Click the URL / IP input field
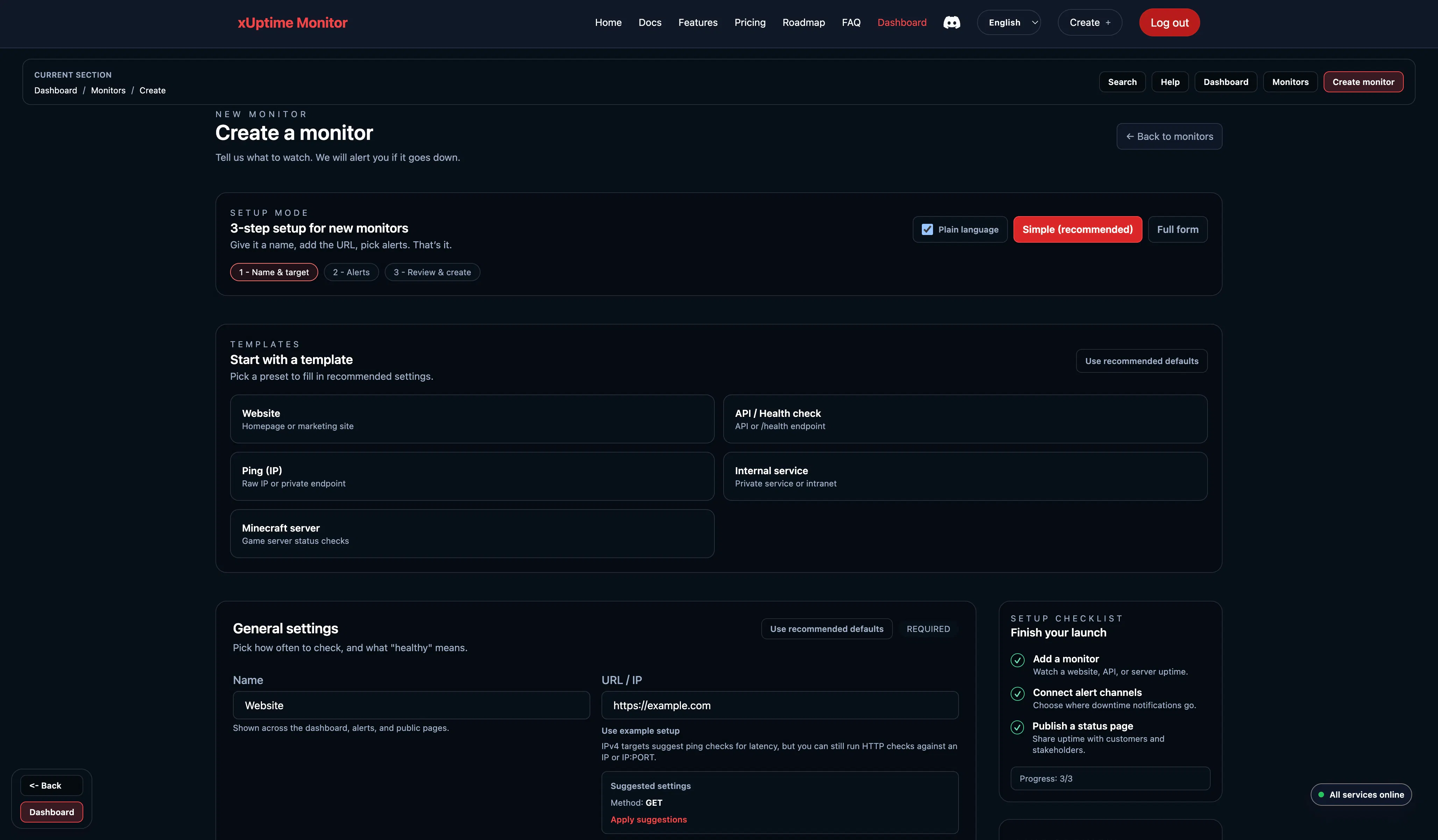 tap(779, 705)
